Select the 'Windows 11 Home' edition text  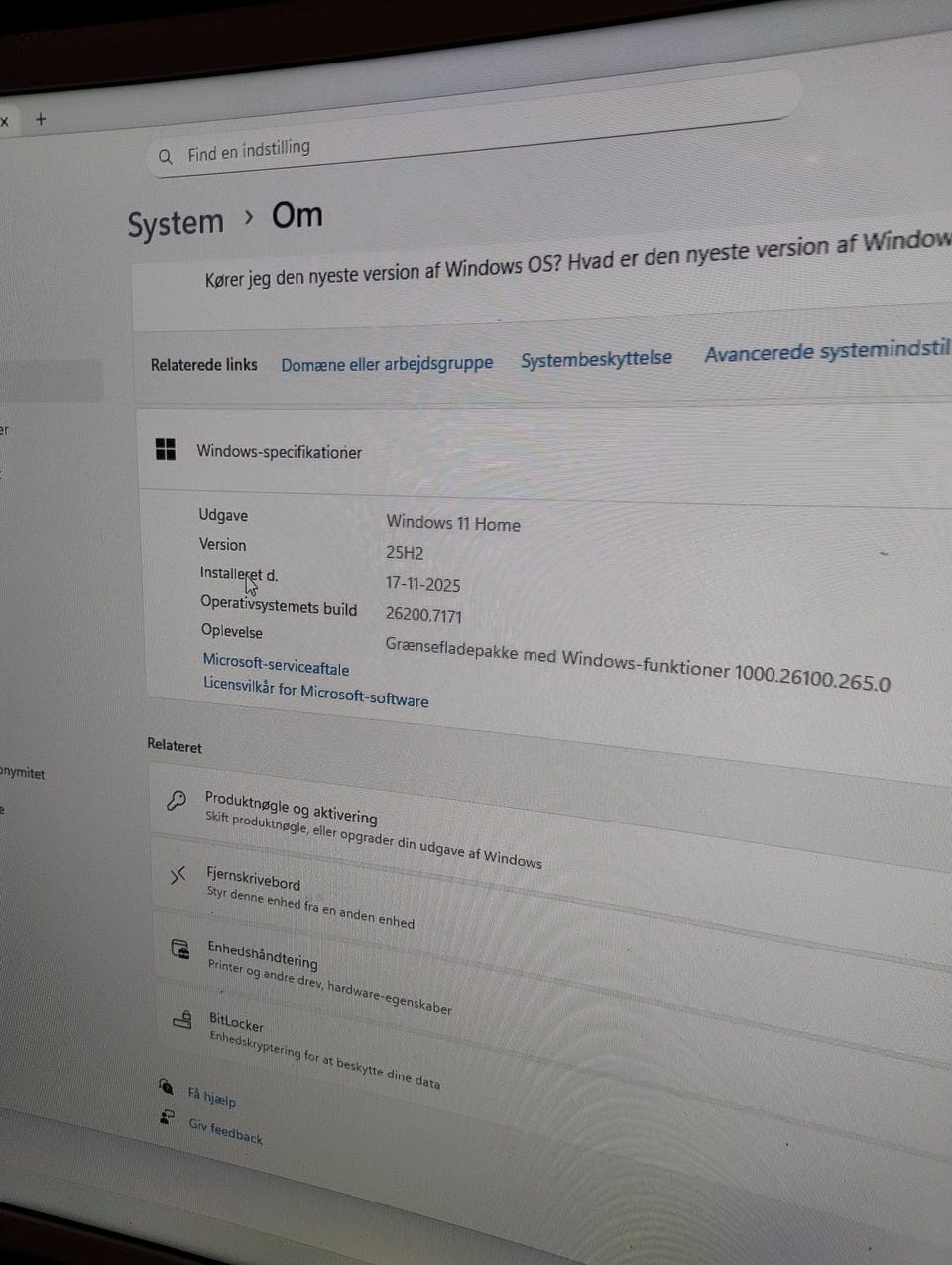click(453, 523)
